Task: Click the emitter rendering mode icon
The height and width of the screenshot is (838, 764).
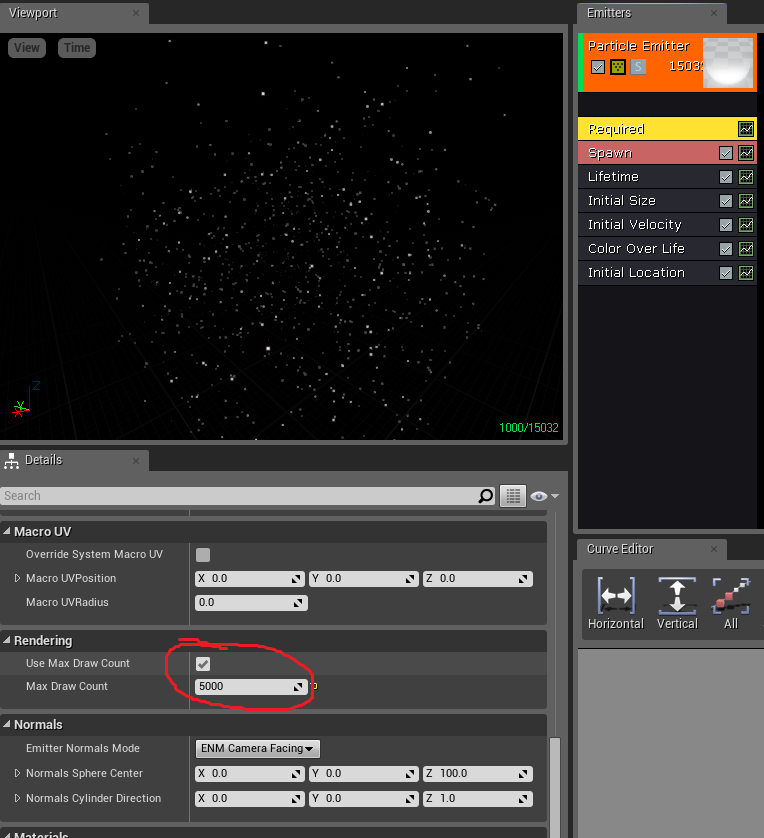Action: [x=618, y=67]
